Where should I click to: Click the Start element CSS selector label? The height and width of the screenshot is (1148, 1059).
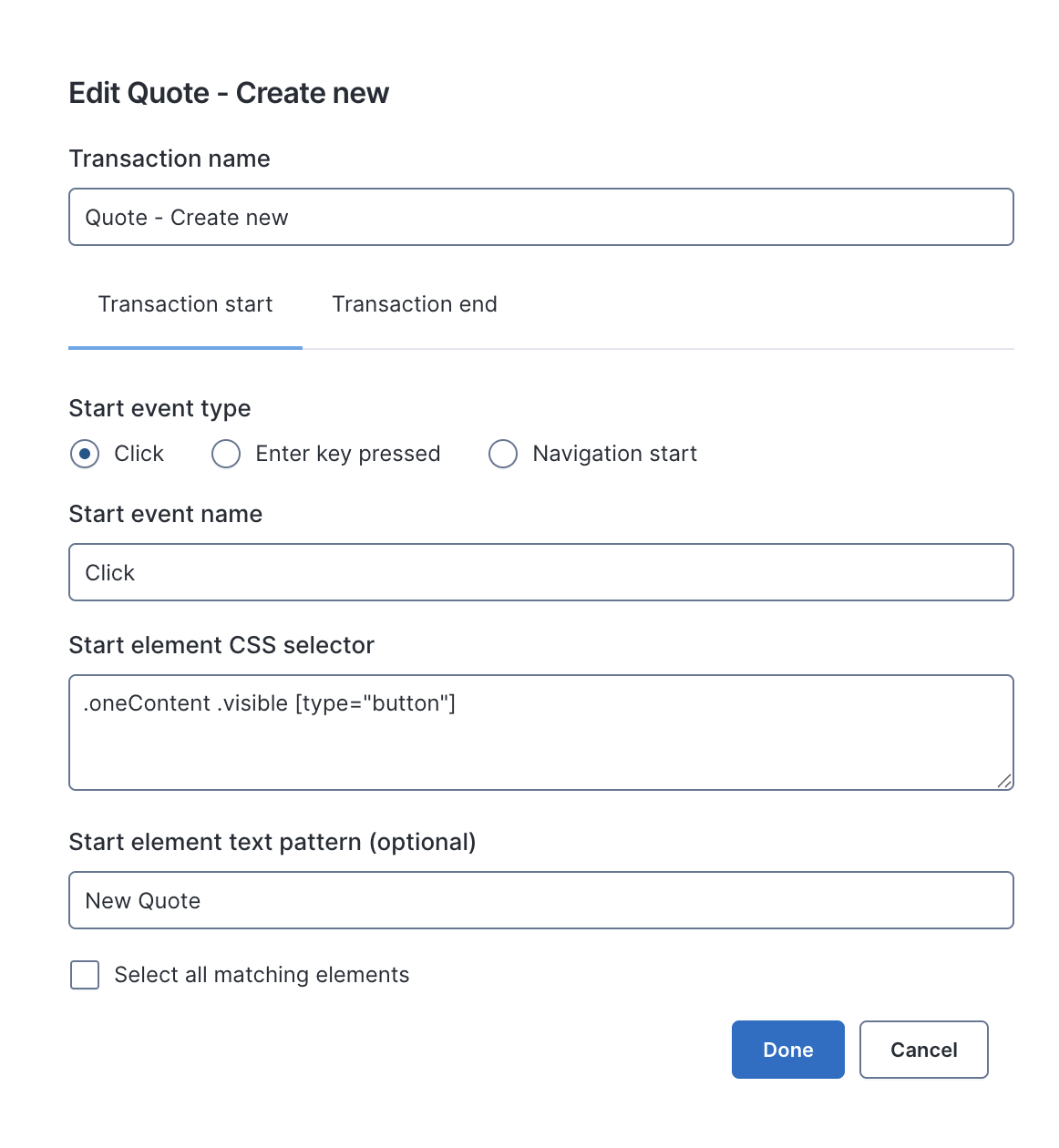click(221, 645)
